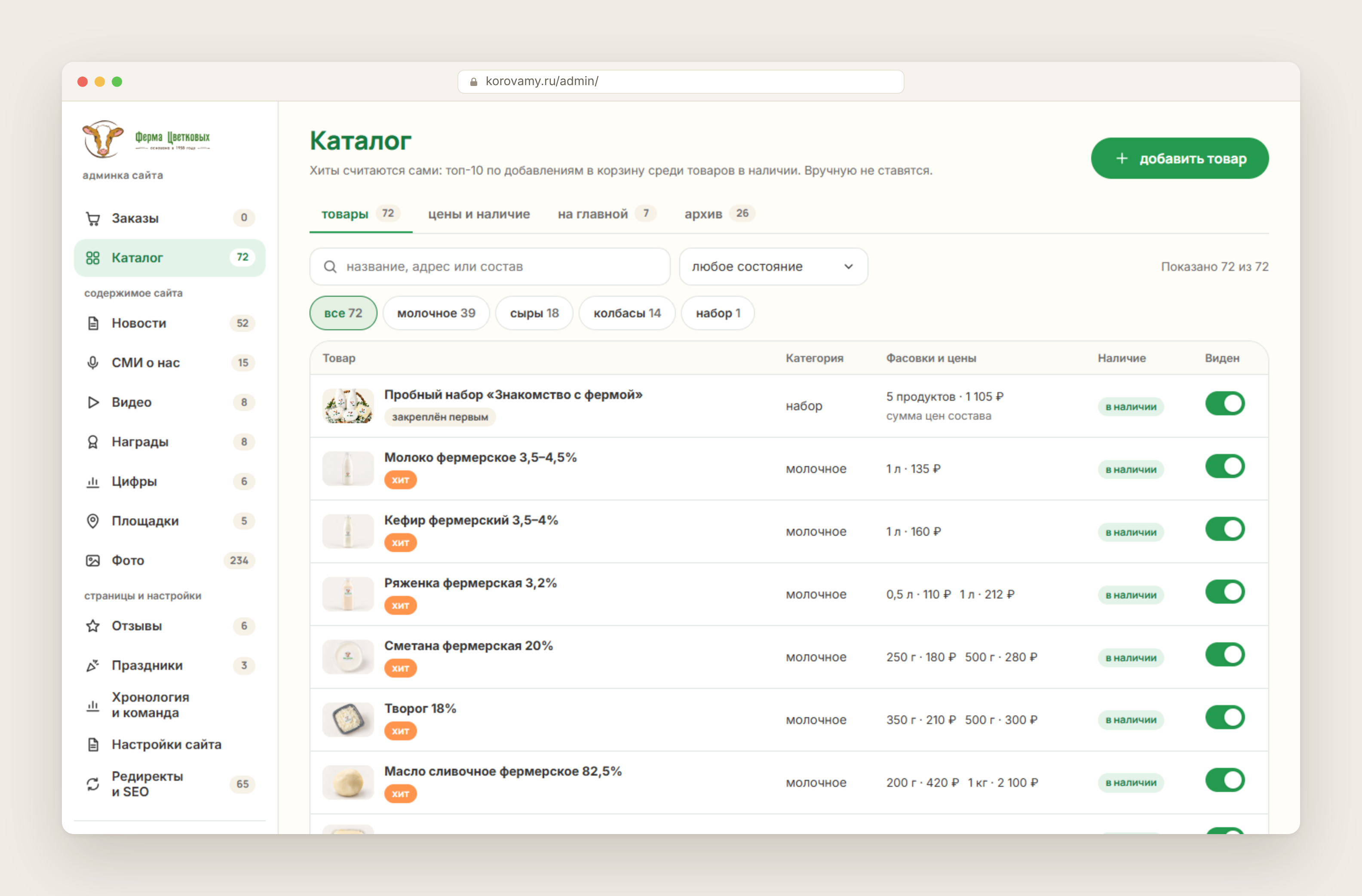Open the Настройки сайта document icon
1362x896 pixels.
(x=93, y=744)
